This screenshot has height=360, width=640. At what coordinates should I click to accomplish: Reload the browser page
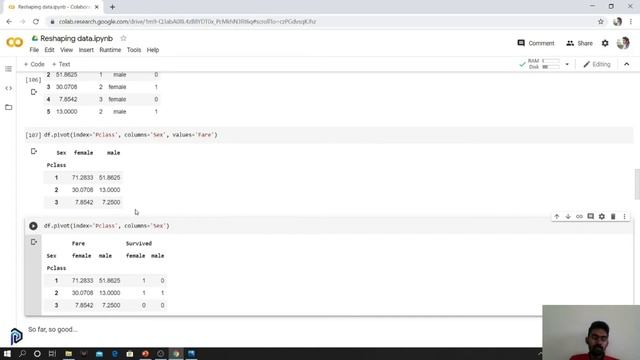click(36, 22)
